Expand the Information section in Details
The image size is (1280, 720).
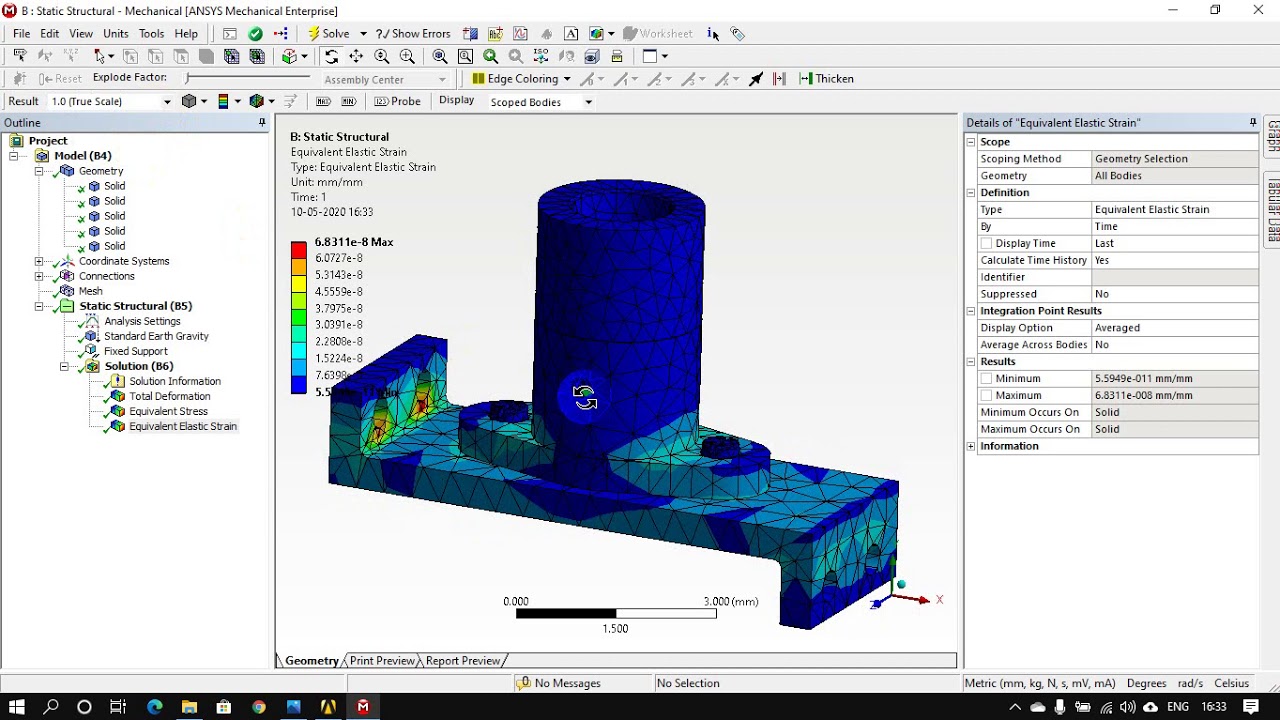point(971,446)
